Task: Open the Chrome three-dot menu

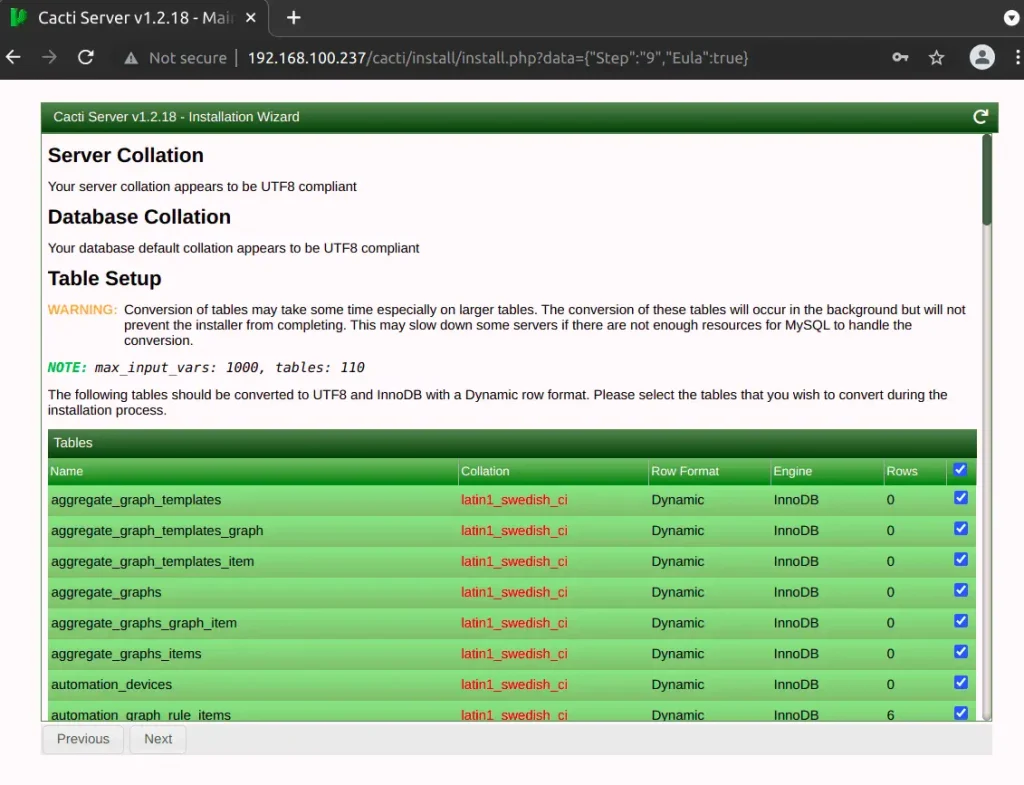Action: pos(1016,57)
